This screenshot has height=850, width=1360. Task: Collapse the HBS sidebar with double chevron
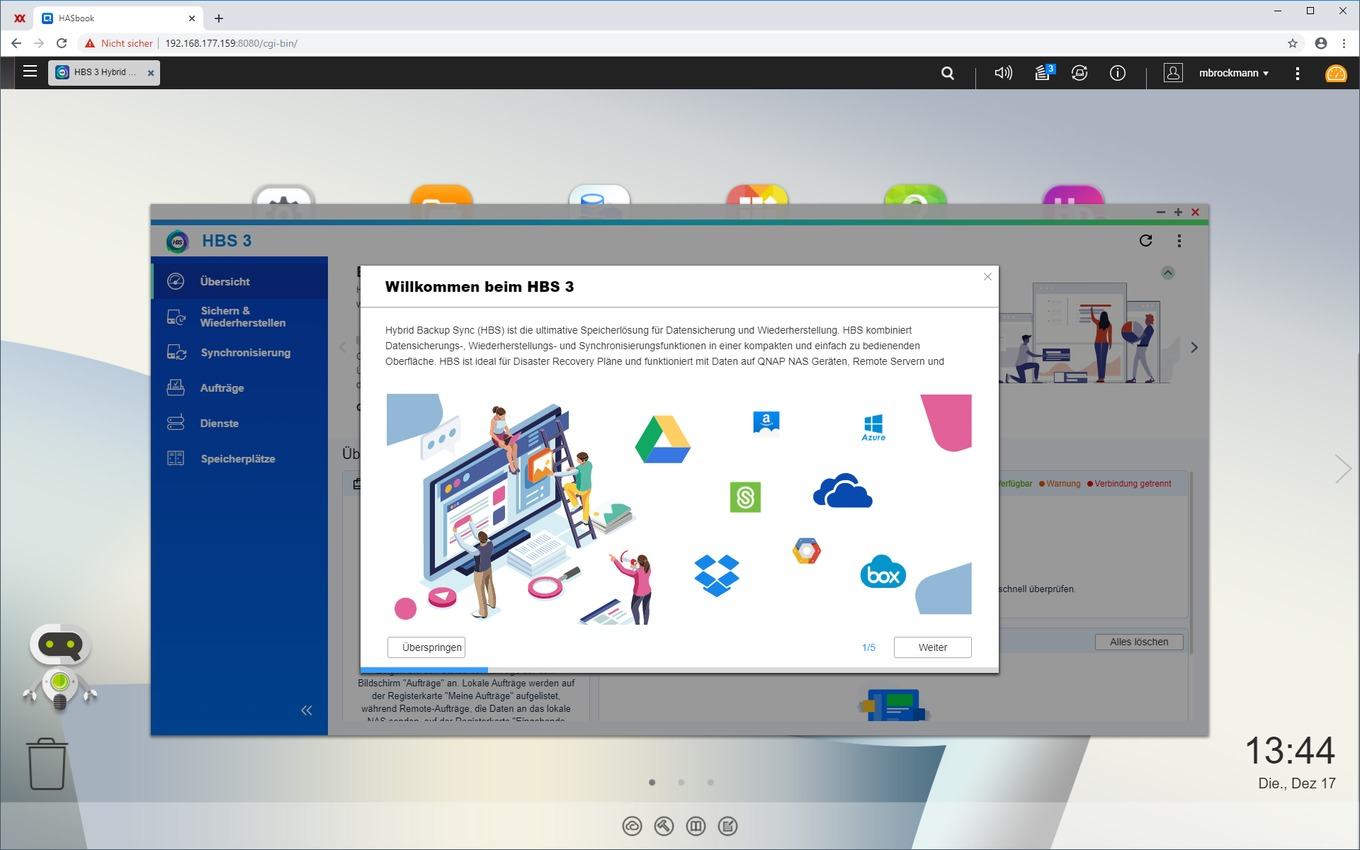(307, 710)
